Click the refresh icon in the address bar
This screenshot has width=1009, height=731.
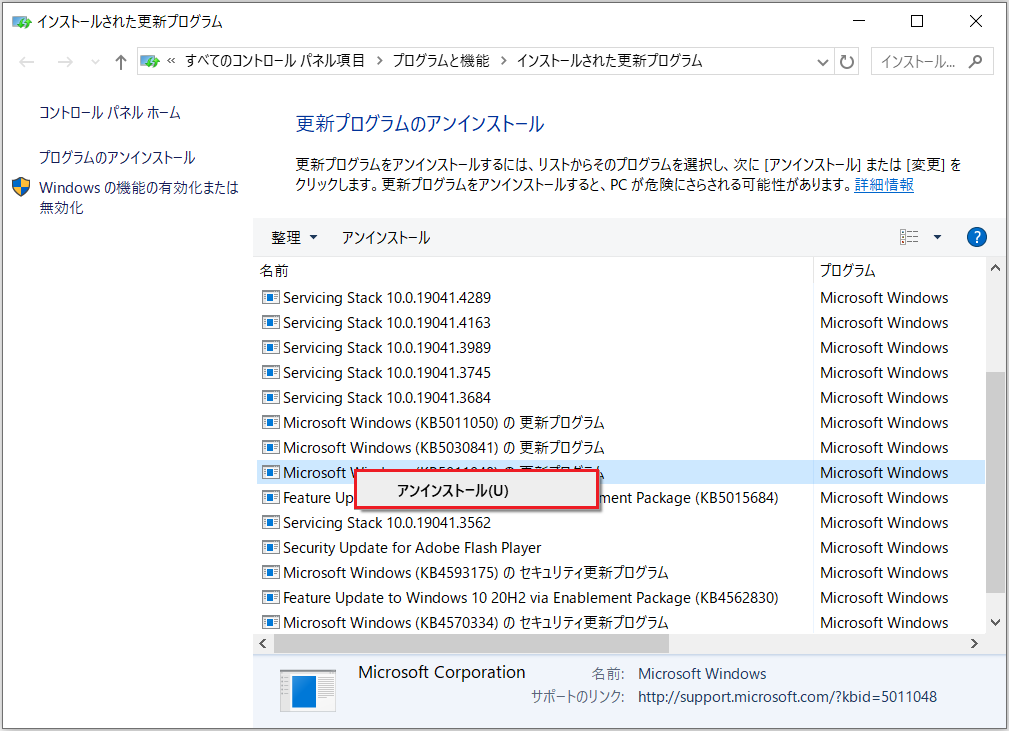(x=846, y=61)
